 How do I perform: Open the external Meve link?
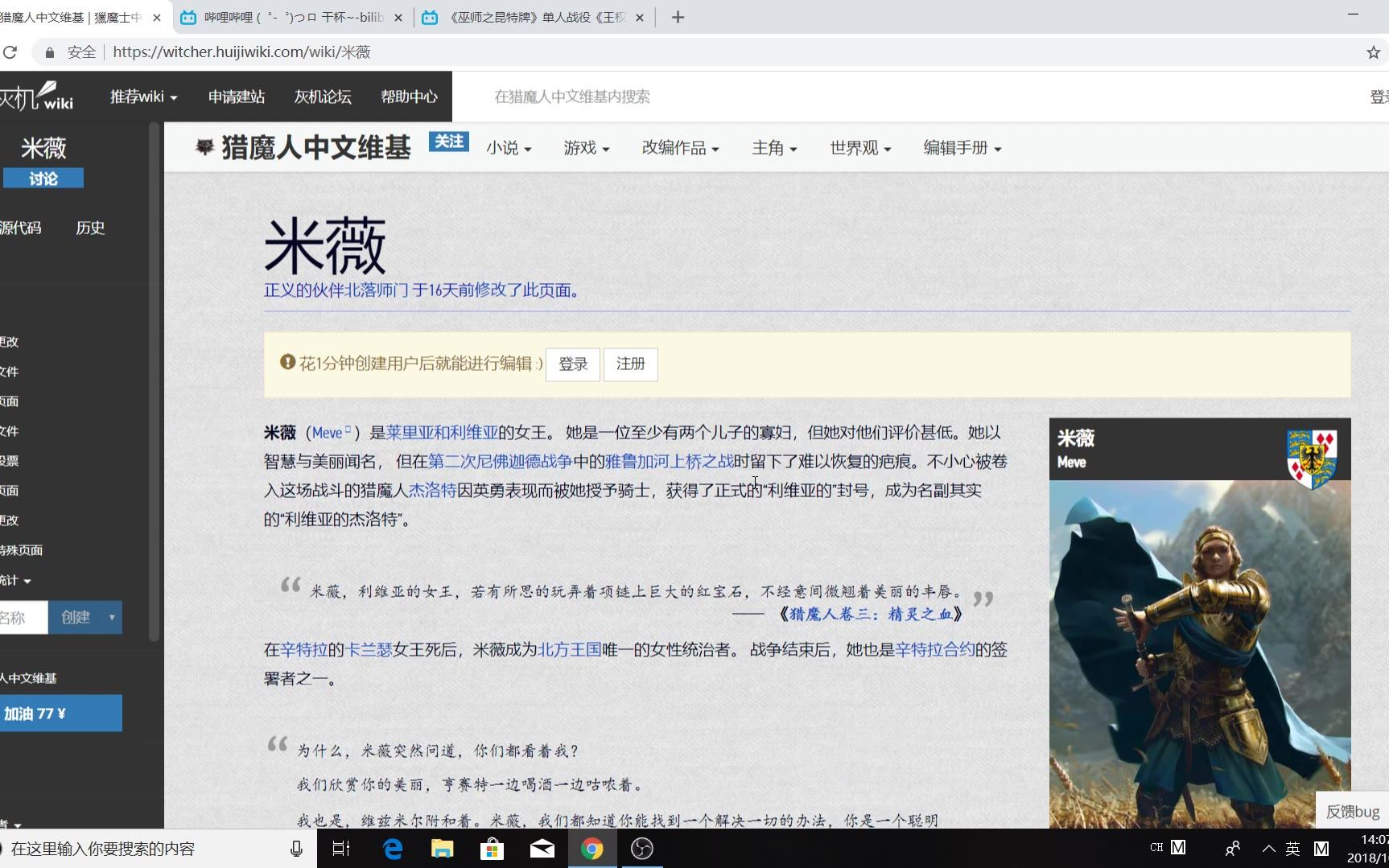point(331,433)
